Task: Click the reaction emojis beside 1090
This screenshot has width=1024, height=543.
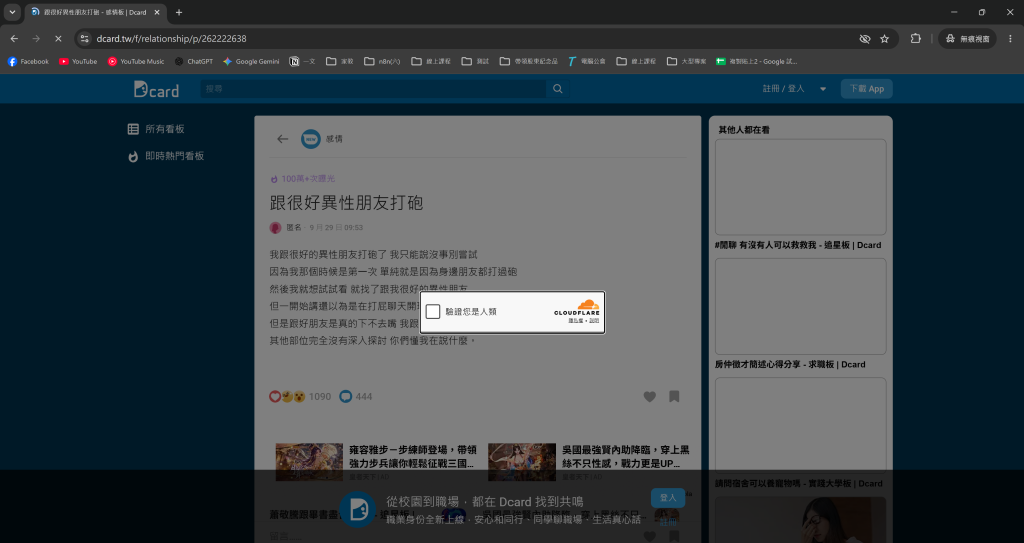Action: (287, 397)
